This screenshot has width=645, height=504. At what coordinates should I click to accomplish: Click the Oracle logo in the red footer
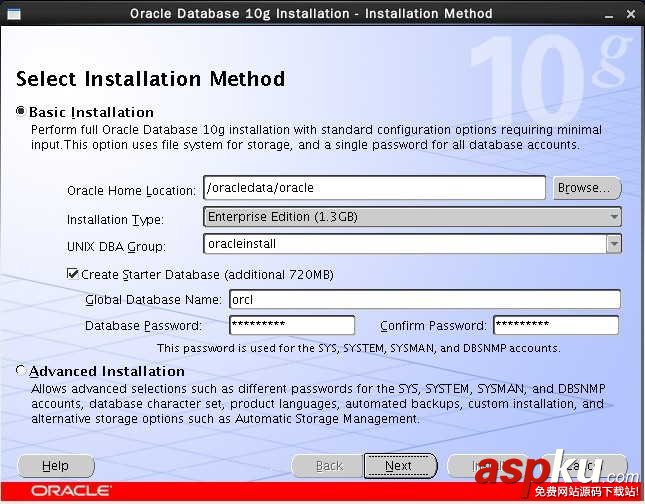[x=70, y=491]
